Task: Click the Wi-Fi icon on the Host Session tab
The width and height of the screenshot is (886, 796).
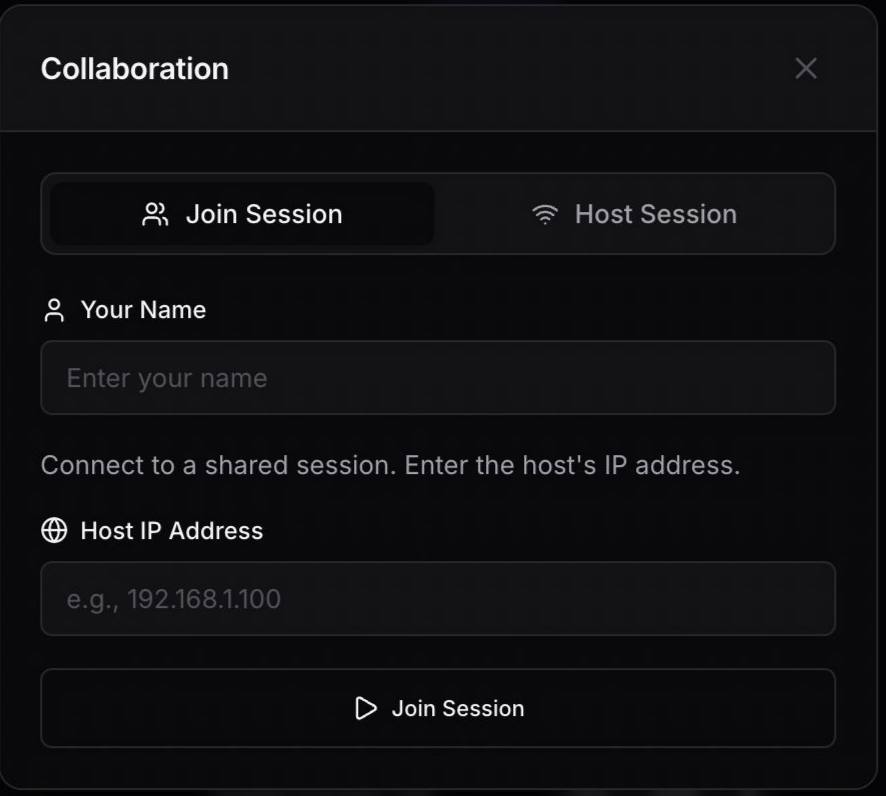Action: [x=545, y=214]
